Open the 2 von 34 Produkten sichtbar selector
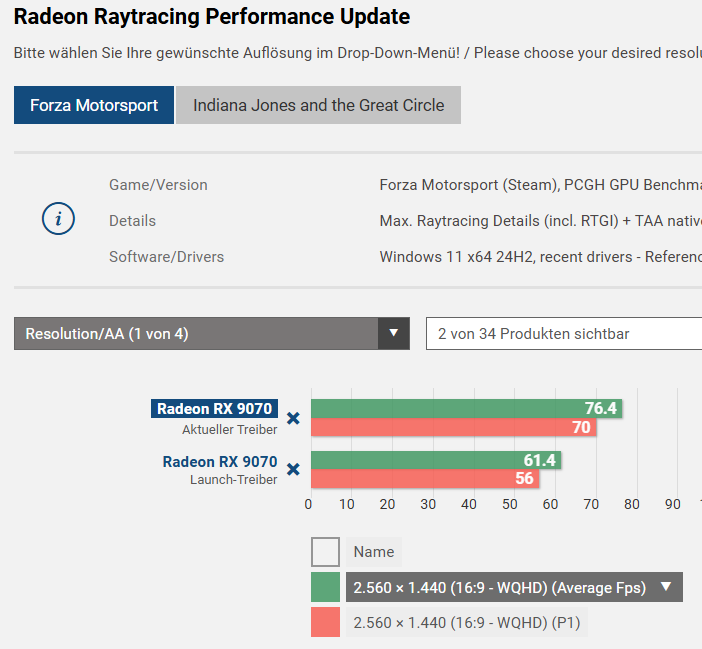The height and width of the screenshot is (649, 702). coord(564,333)
